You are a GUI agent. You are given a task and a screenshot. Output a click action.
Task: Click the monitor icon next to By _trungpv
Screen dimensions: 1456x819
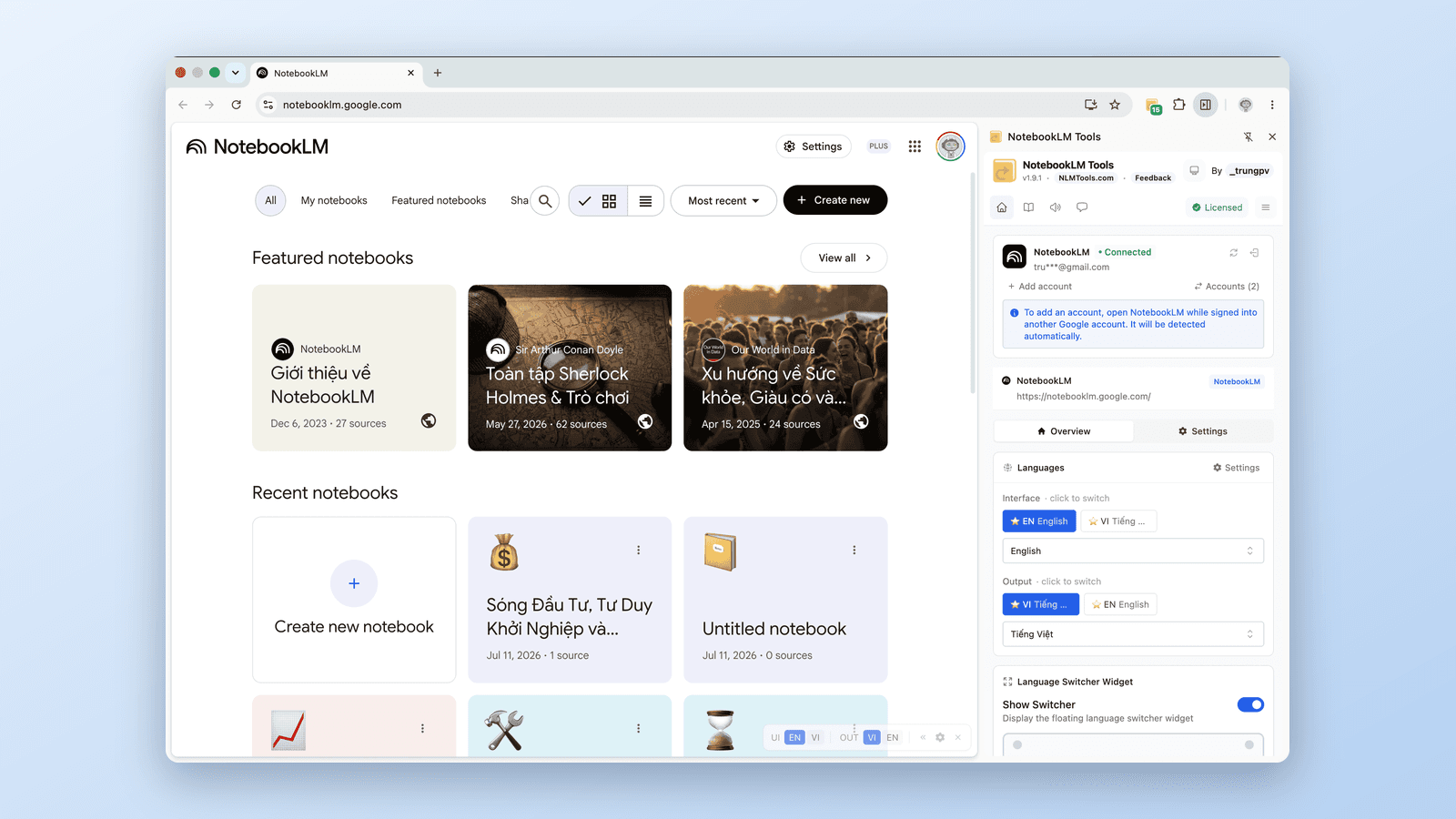click(x=1194, y=171)
